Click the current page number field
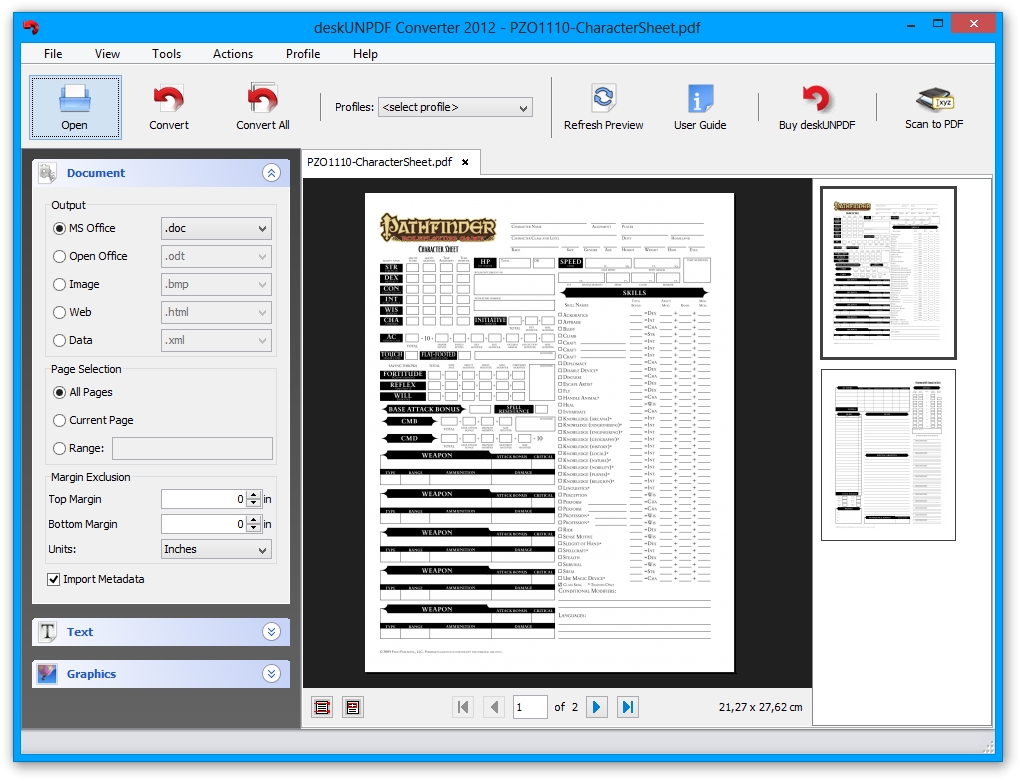 pos(530,707)
